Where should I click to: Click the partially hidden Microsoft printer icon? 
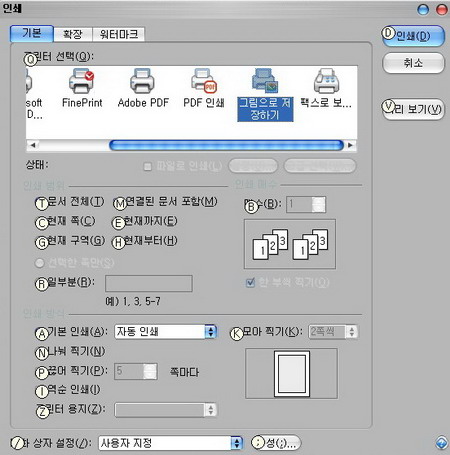29,82
